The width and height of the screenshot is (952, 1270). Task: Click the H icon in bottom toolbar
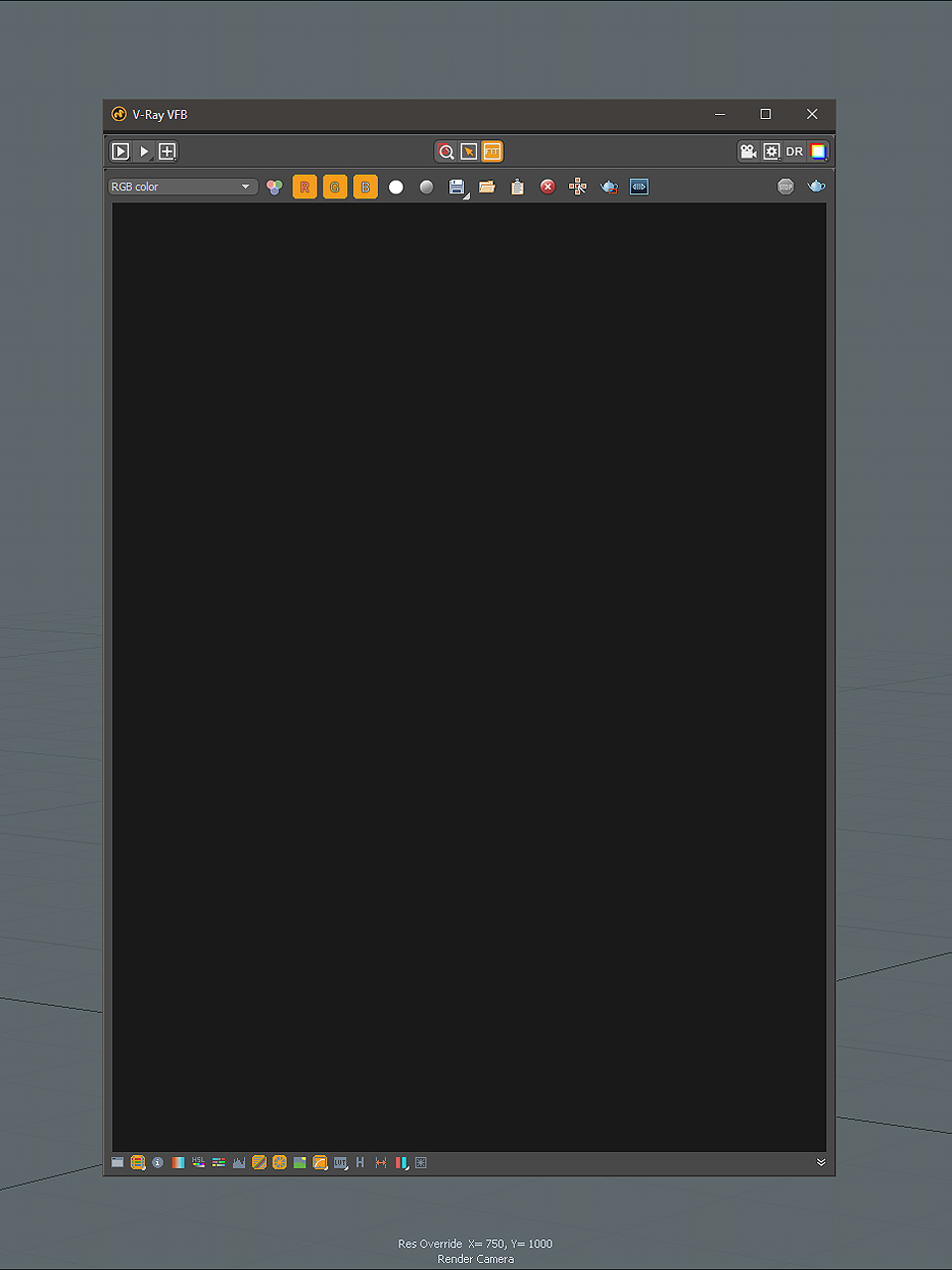[360, 1162]
